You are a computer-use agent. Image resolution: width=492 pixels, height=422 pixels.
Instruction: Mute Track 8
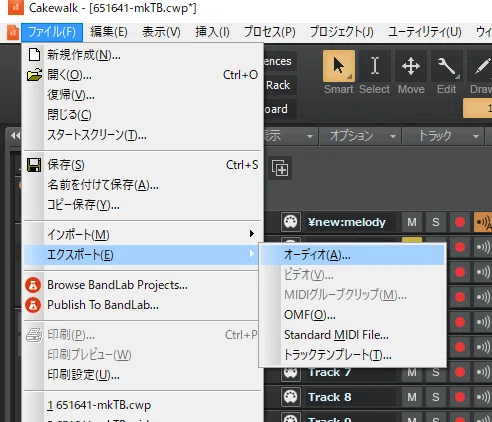pos(412,397)
